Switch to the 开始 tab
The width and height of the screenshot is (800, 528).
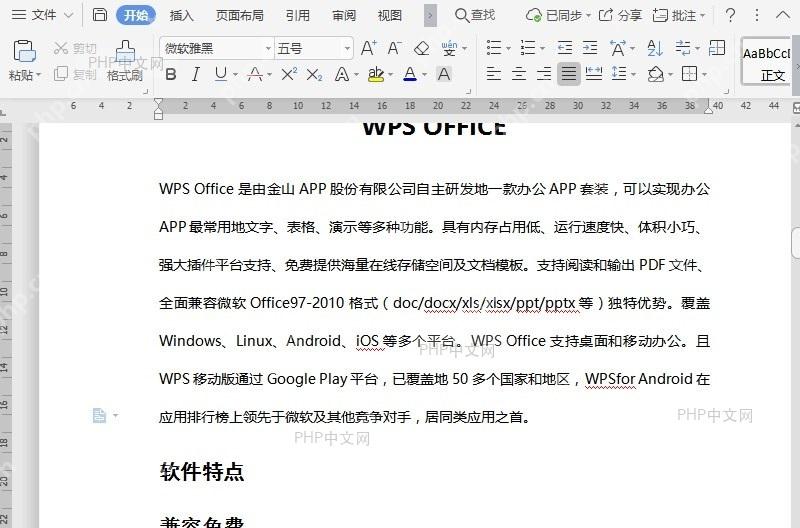(136, 15)
